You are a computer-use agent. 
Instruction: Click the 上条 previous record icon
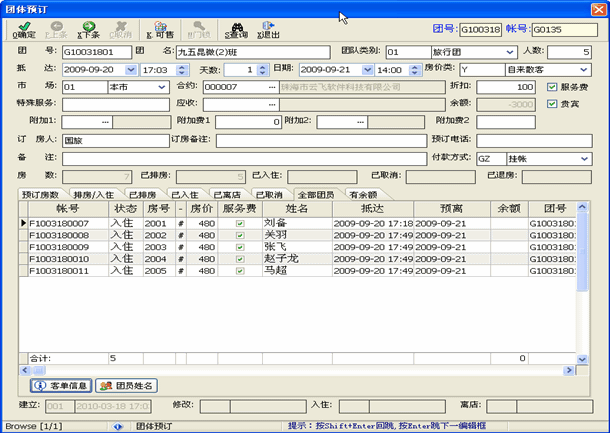click(56, 27)
